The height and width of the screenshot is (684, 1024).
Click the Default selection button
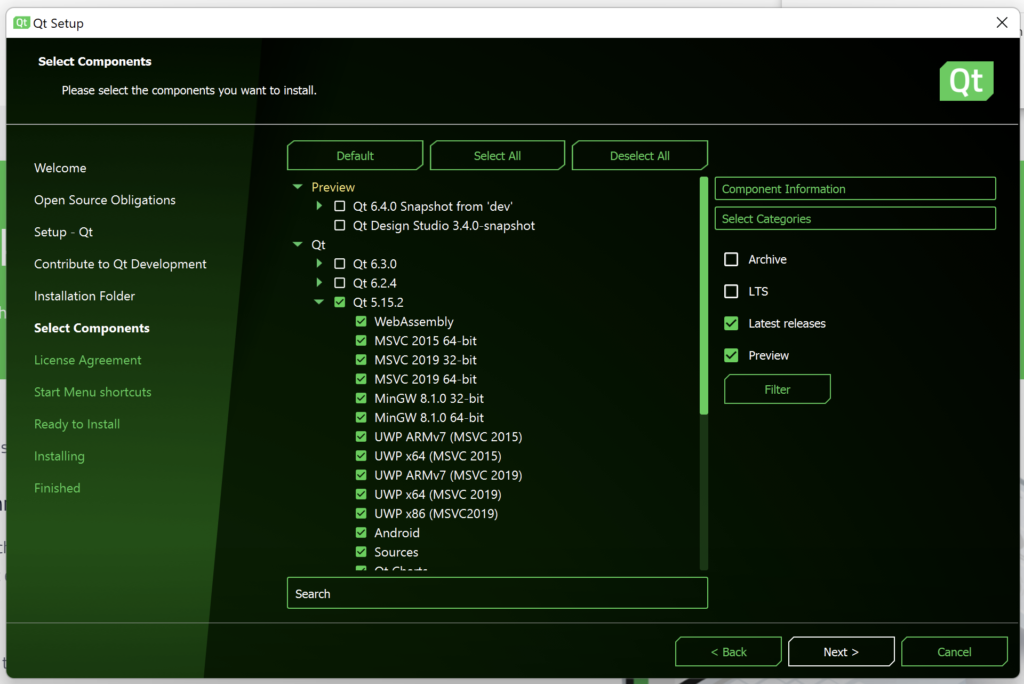355,155
